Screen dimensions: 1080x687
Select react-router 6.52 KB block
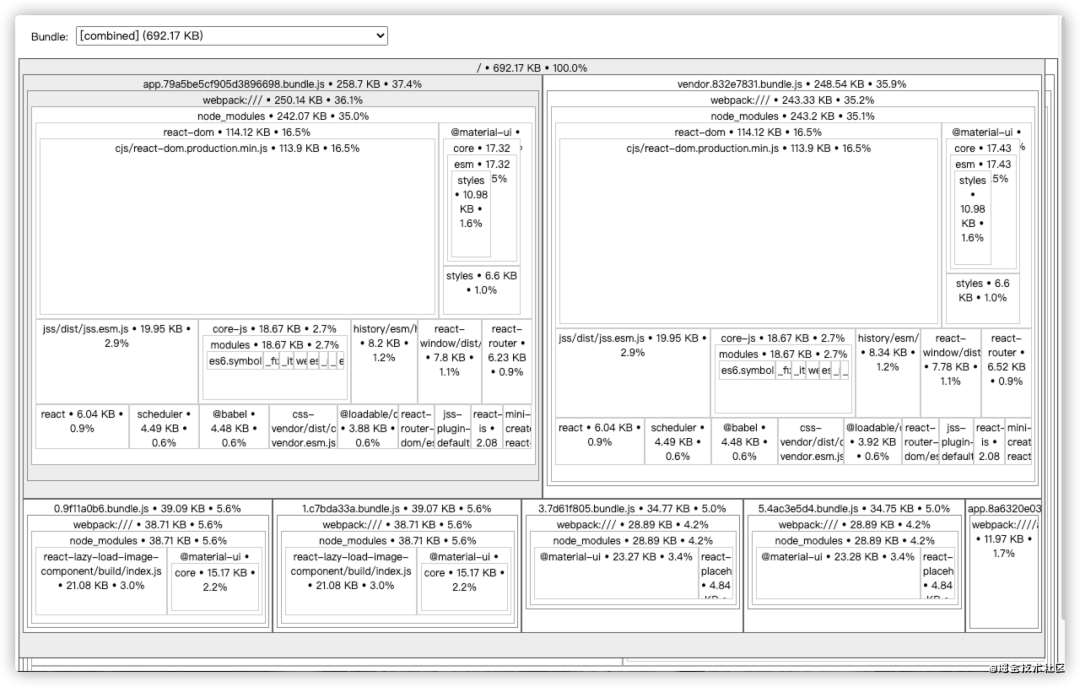click(x=1006, y=371)
